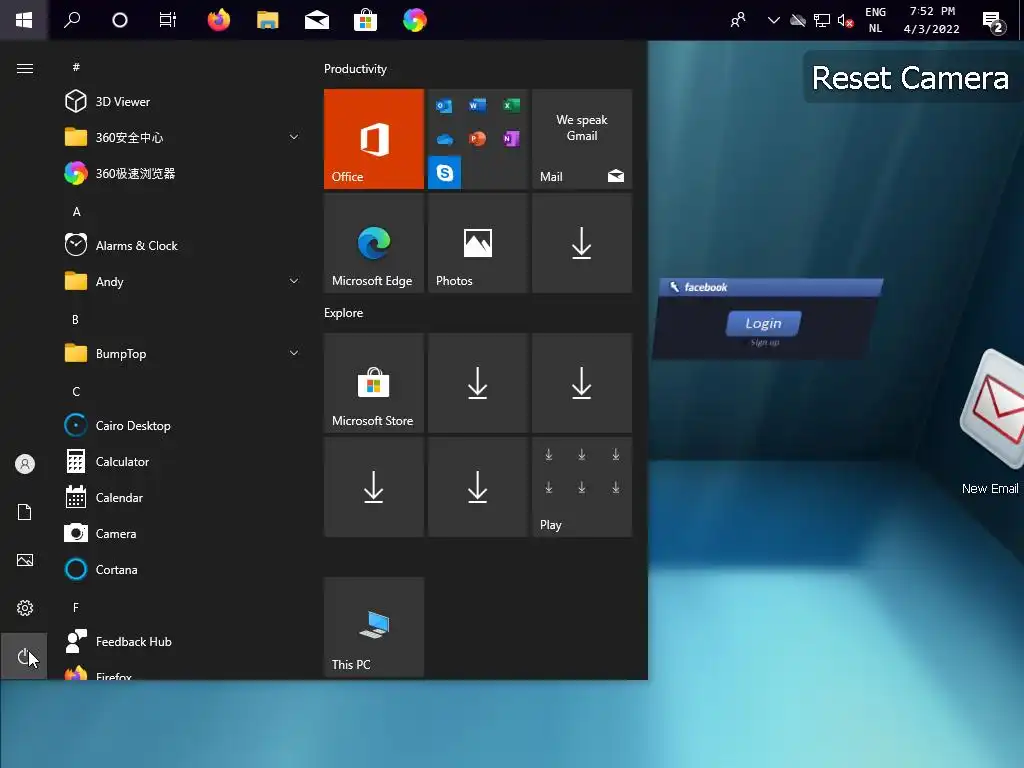Open People icon in system tray
Image resolution: width=1024 pixels, height=768 pixels.
[738, 20]
